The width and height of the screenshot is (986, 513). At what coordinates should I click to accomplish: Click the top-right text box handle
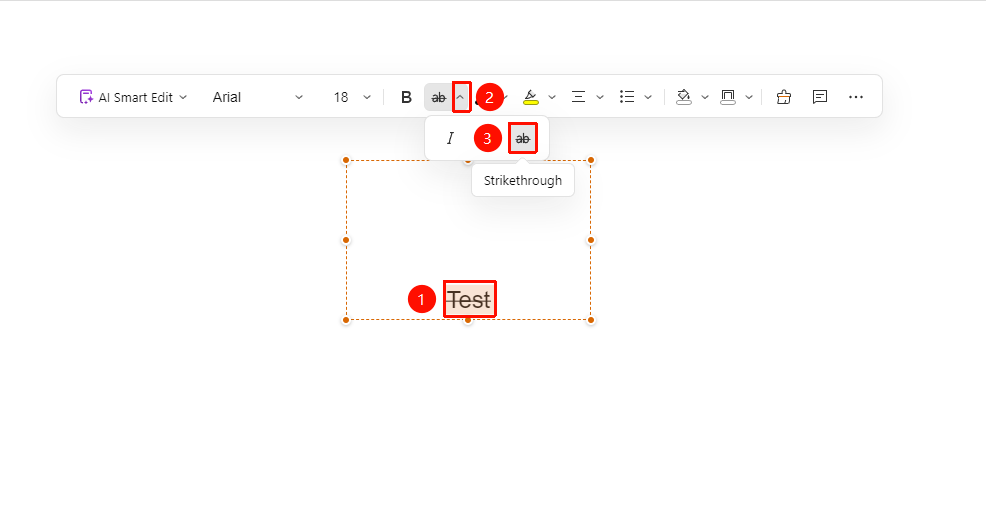590,160
